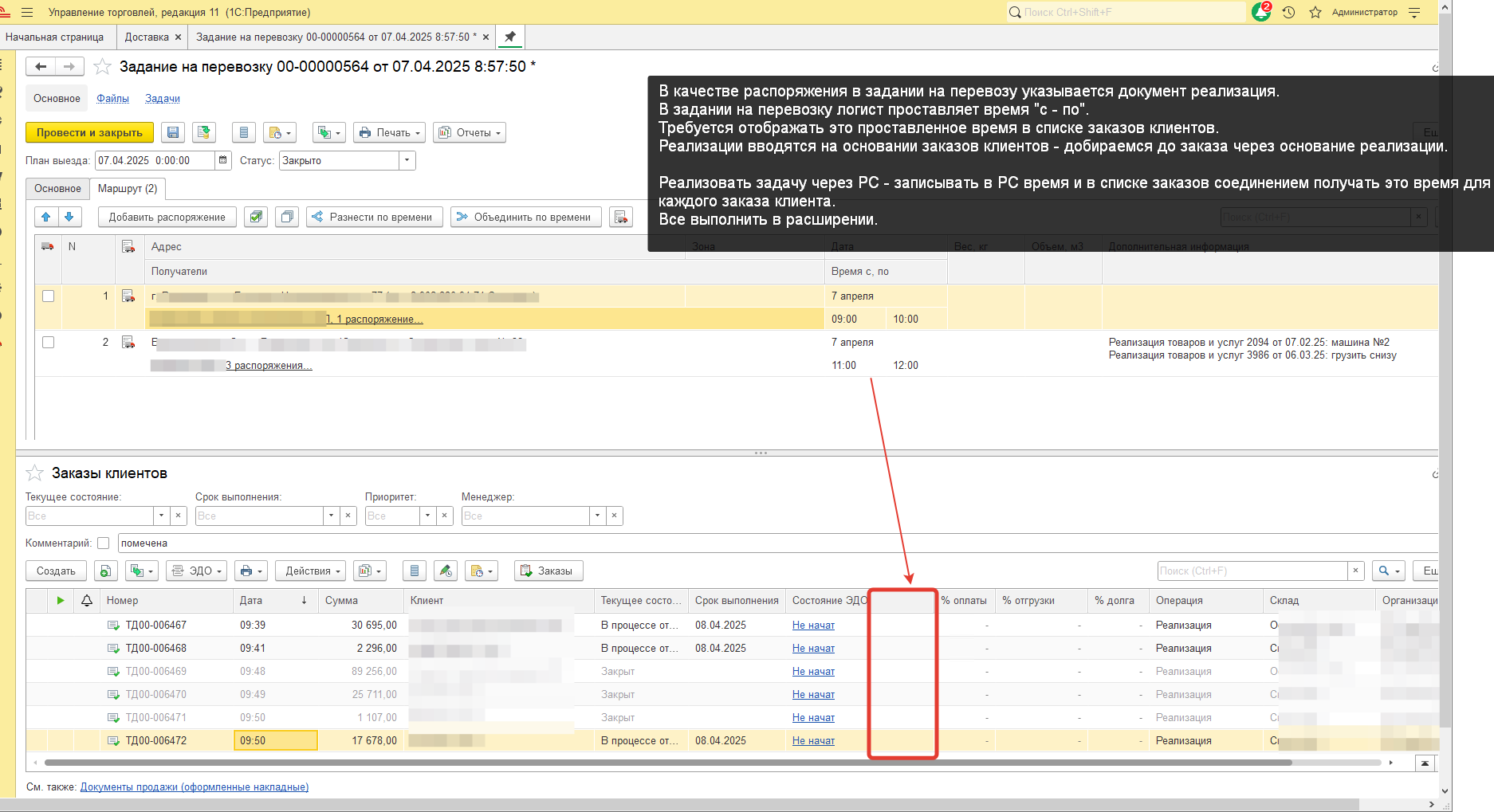Viewport: 1494px width, 812px height.
Task: Tick the checkbox for route row 1
Action: point(49,296)
